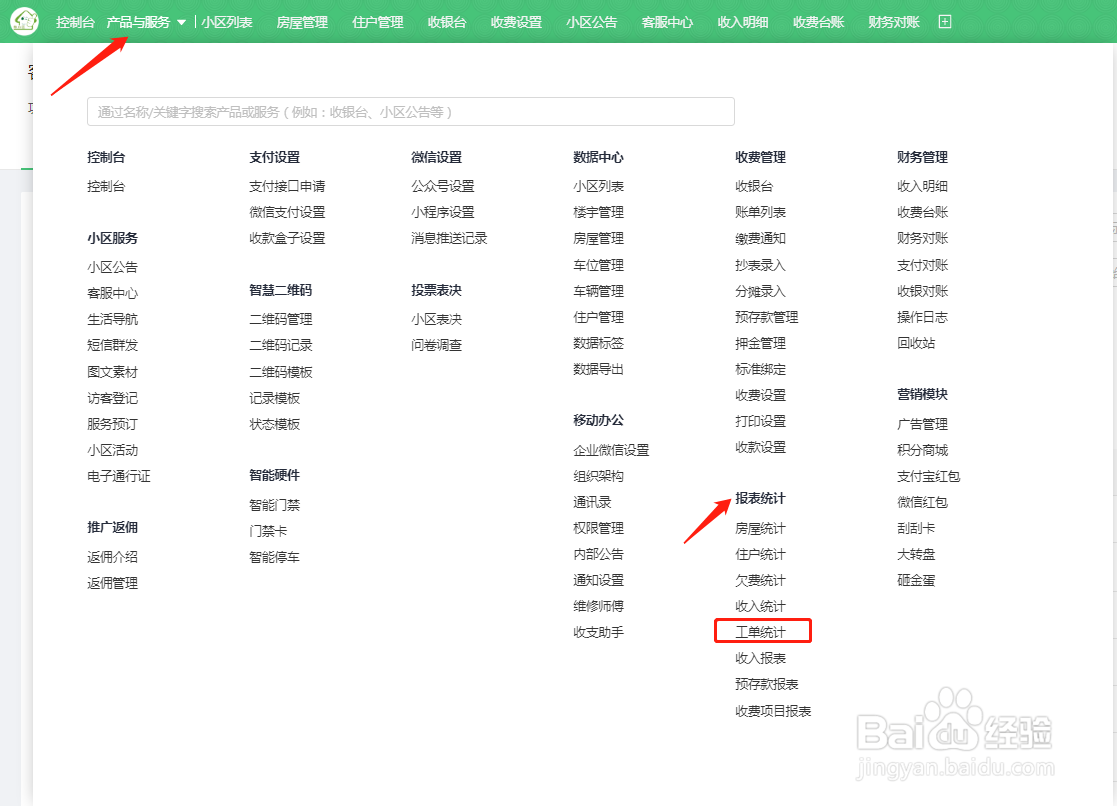Open 收银台 from the top navigation
Screen dimensions: 1117x806
pyautogui.click(x=446, y=21)
